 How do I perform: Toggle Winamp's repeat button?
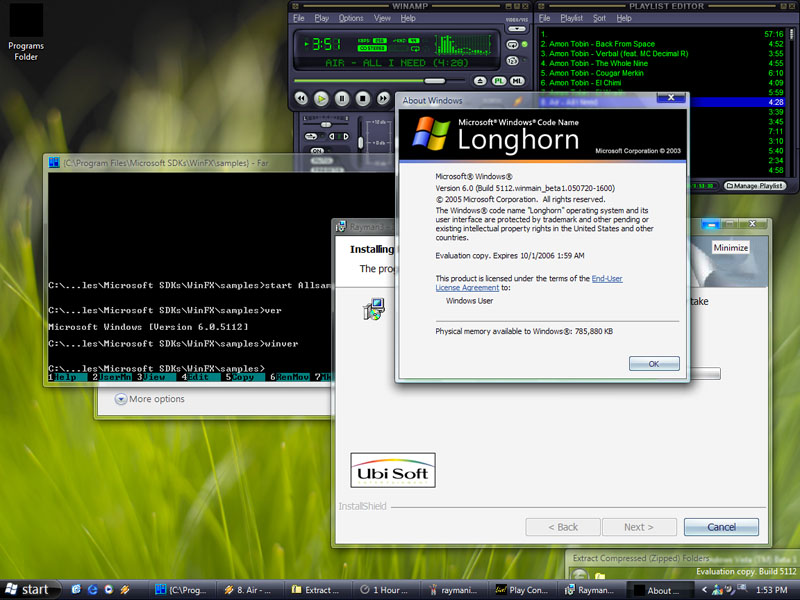(x=512, y=45)
